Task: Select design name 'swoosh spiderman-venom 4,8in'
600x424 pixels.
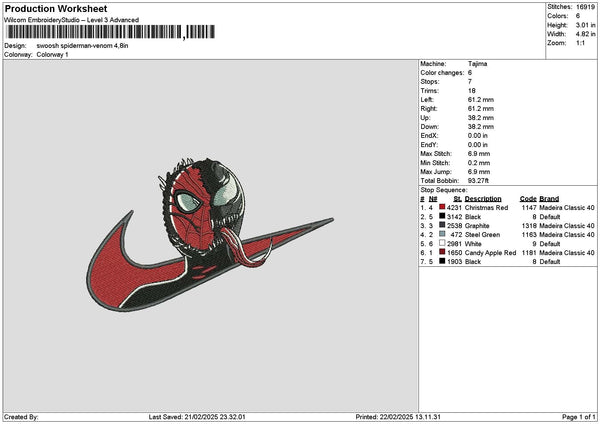Action: (82, 46)
